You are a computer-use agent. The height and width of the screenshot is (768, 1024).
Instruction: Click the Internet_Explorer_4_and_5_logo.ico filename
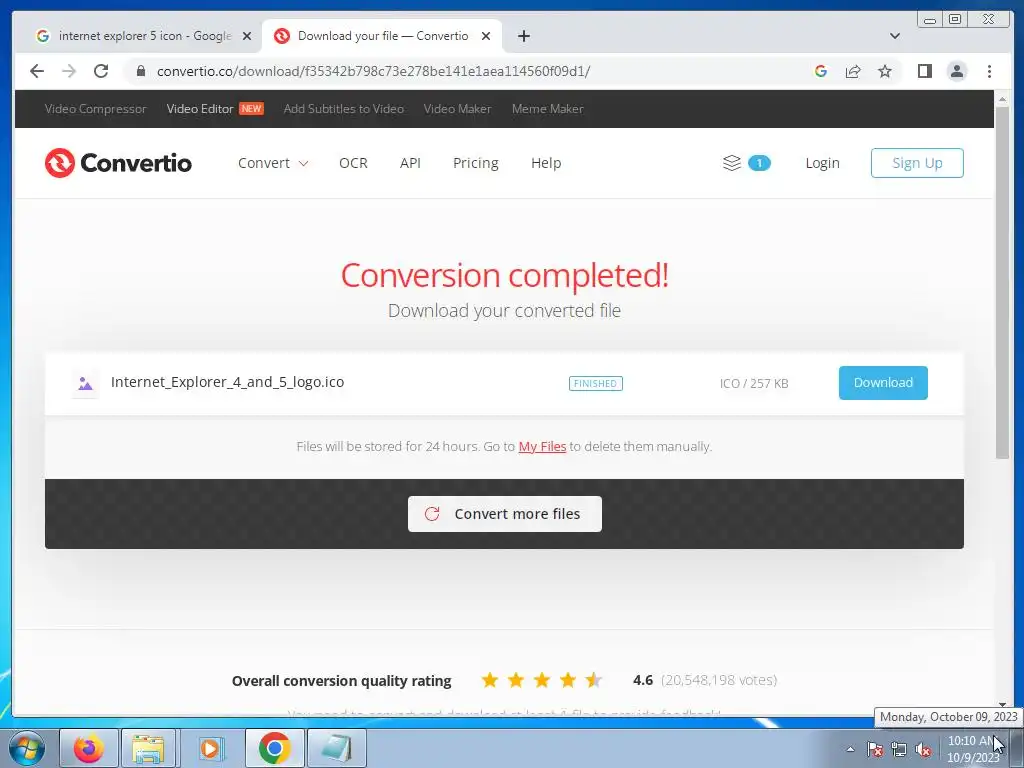point(227,382)
